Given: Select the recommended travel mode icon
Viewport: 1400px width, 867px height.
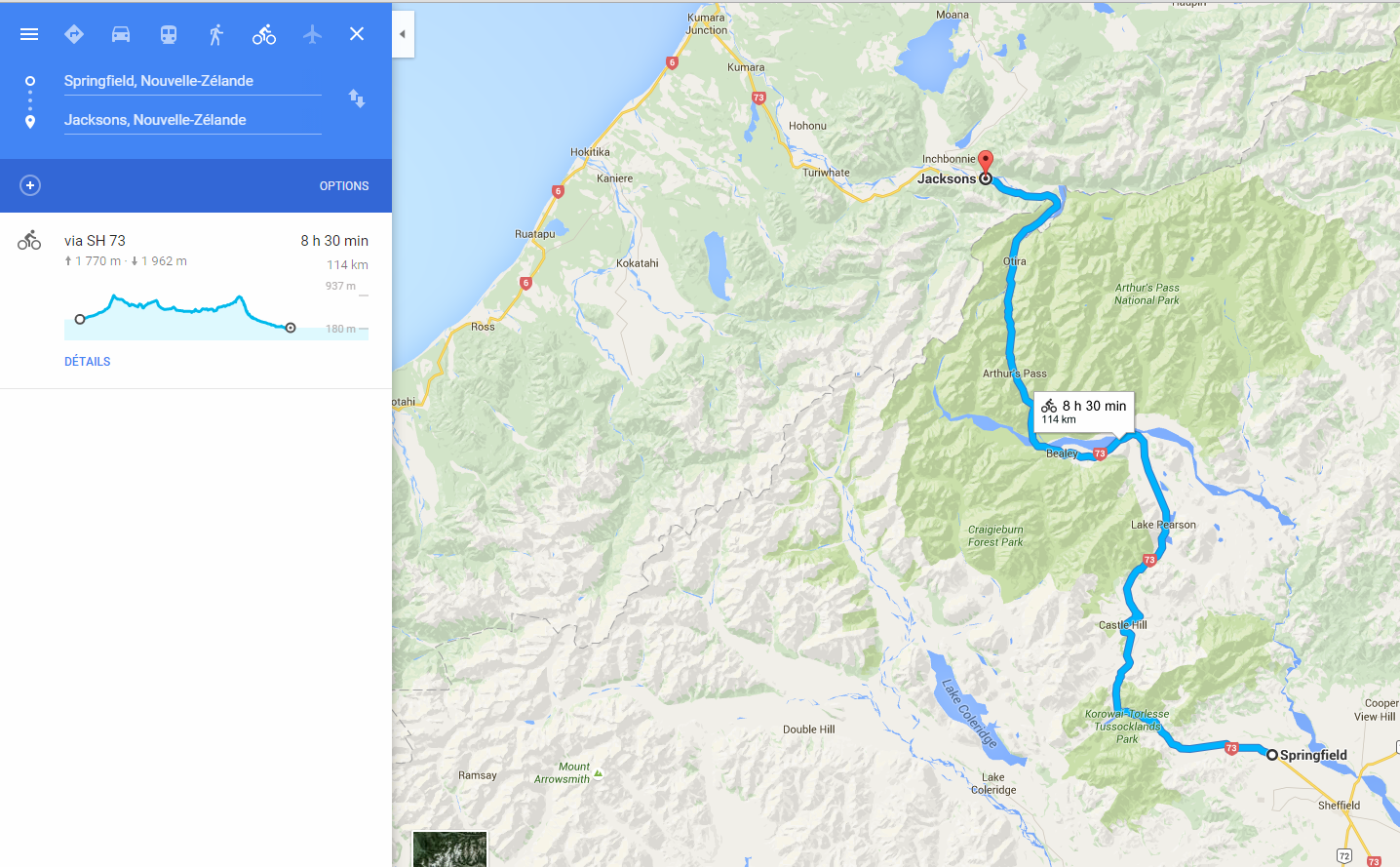Looking at the screenshot, I should click(74, 34).
